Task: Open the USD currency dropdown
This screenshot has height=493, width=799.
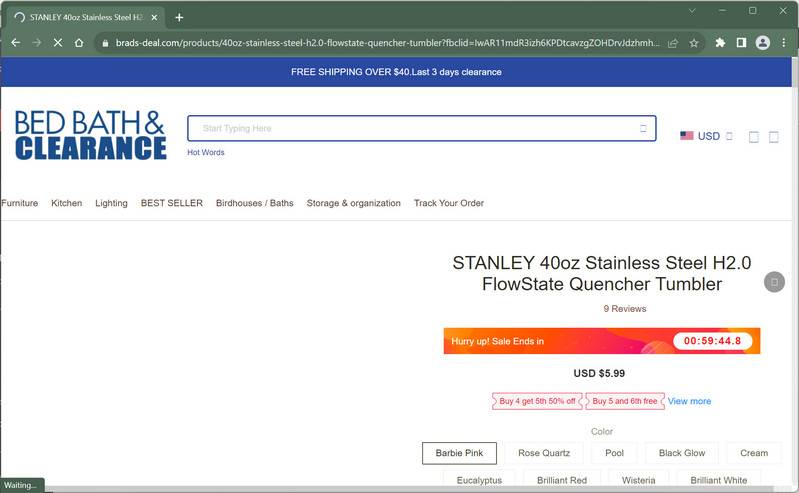Action: point(707,136)
